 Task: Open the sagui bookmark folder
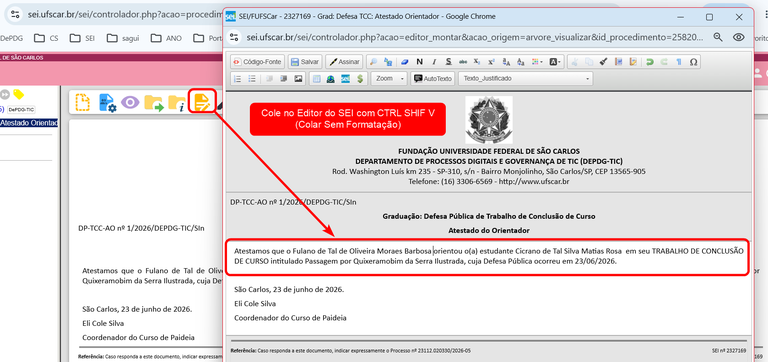pos(124,38)
